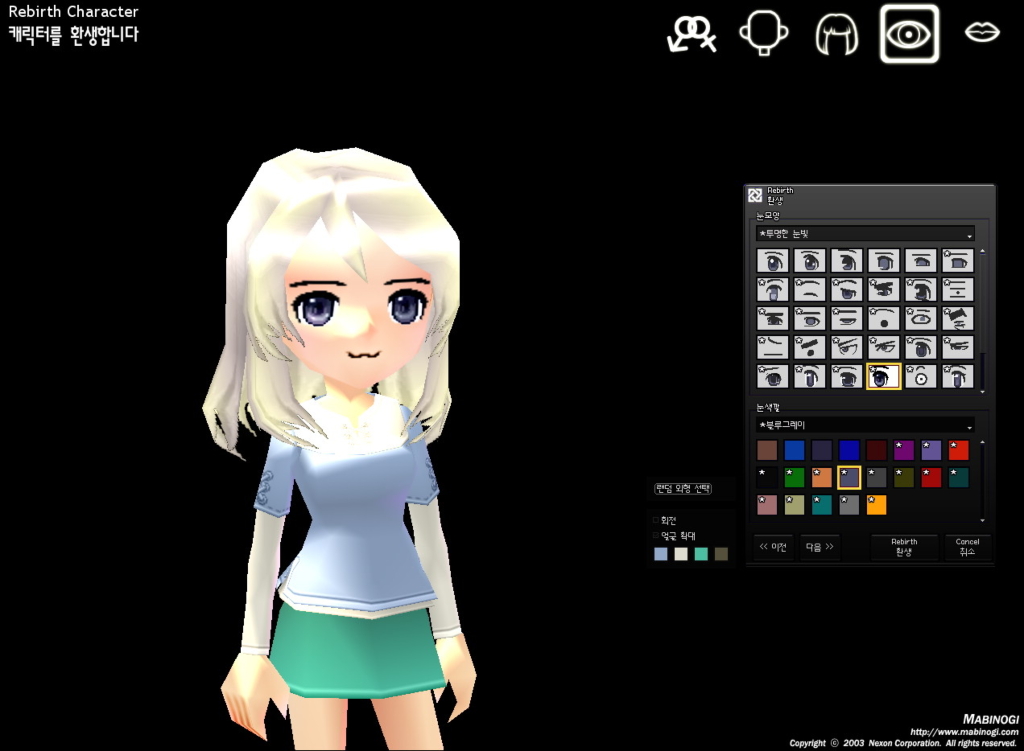Open the gender and race selection icon
Image resolution: width=1024 pixels, height=751 pixels.
[692, 33]
